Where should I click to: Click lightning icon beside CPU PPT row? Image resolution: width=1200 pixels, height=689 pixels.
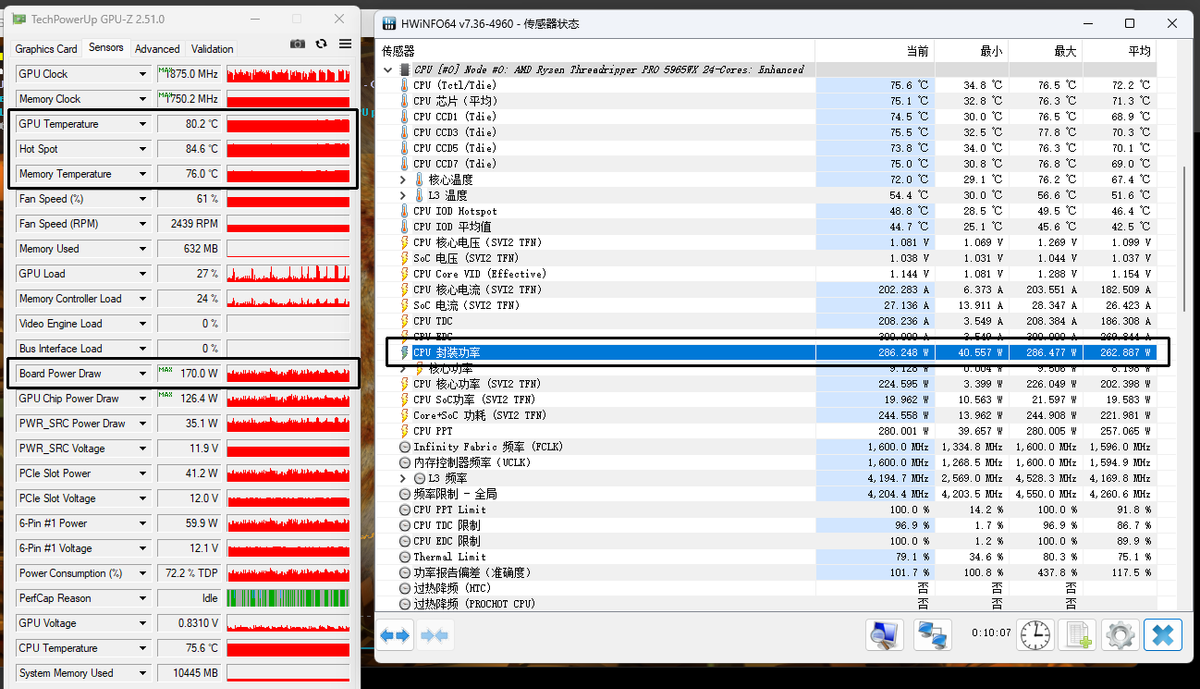(404, 431)
